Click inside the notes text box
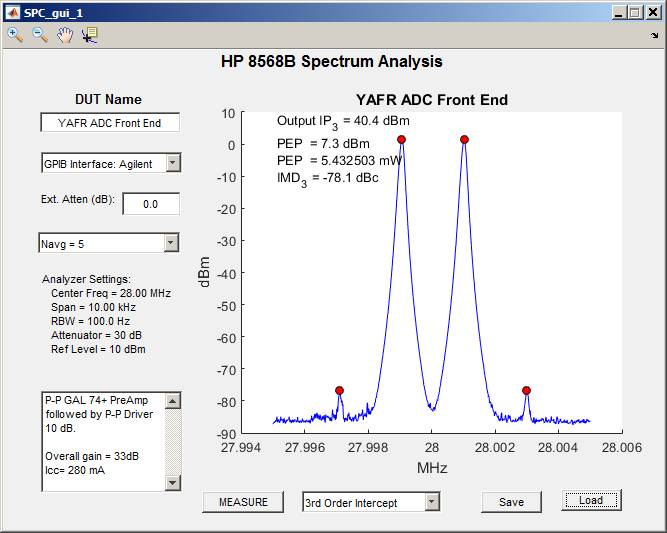Viewport: 667px width, 533px height. [103, 442]
